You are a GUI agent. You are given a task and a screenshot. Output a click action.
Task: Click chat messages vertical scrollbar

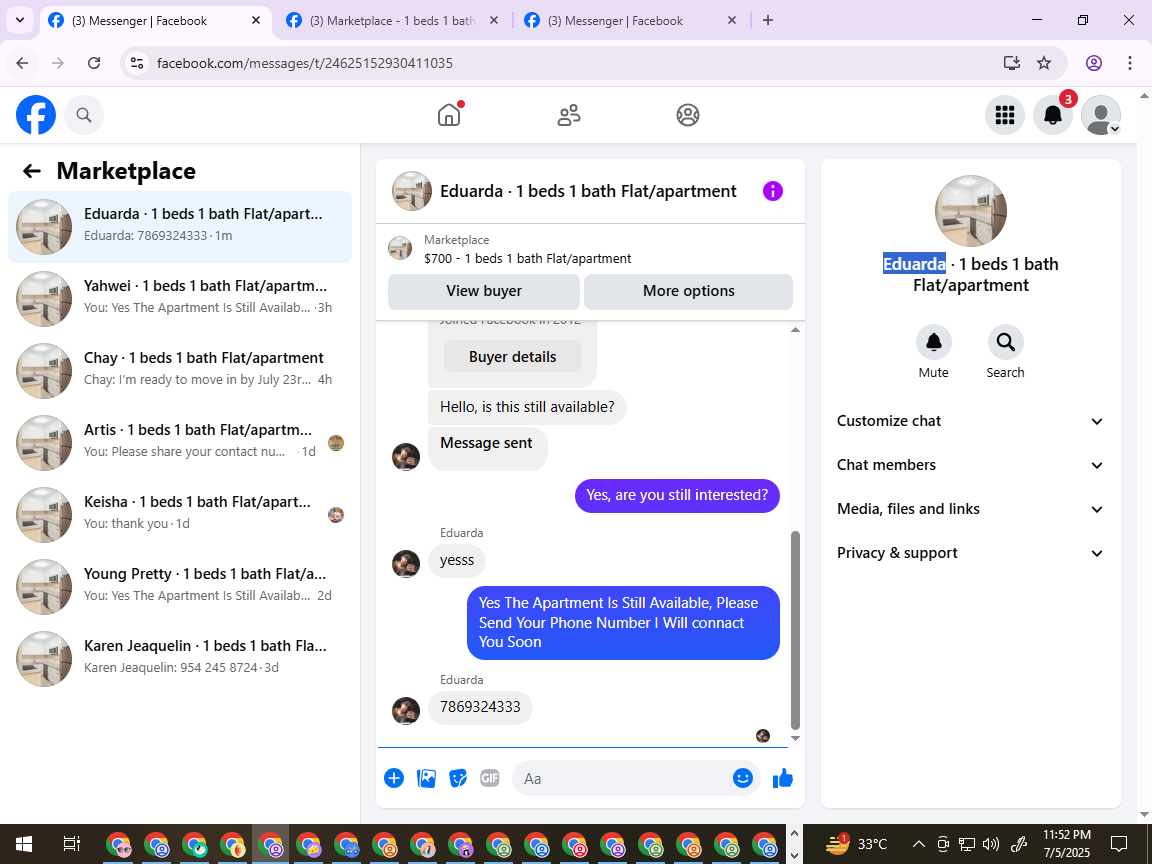click(x=795, y=629)
